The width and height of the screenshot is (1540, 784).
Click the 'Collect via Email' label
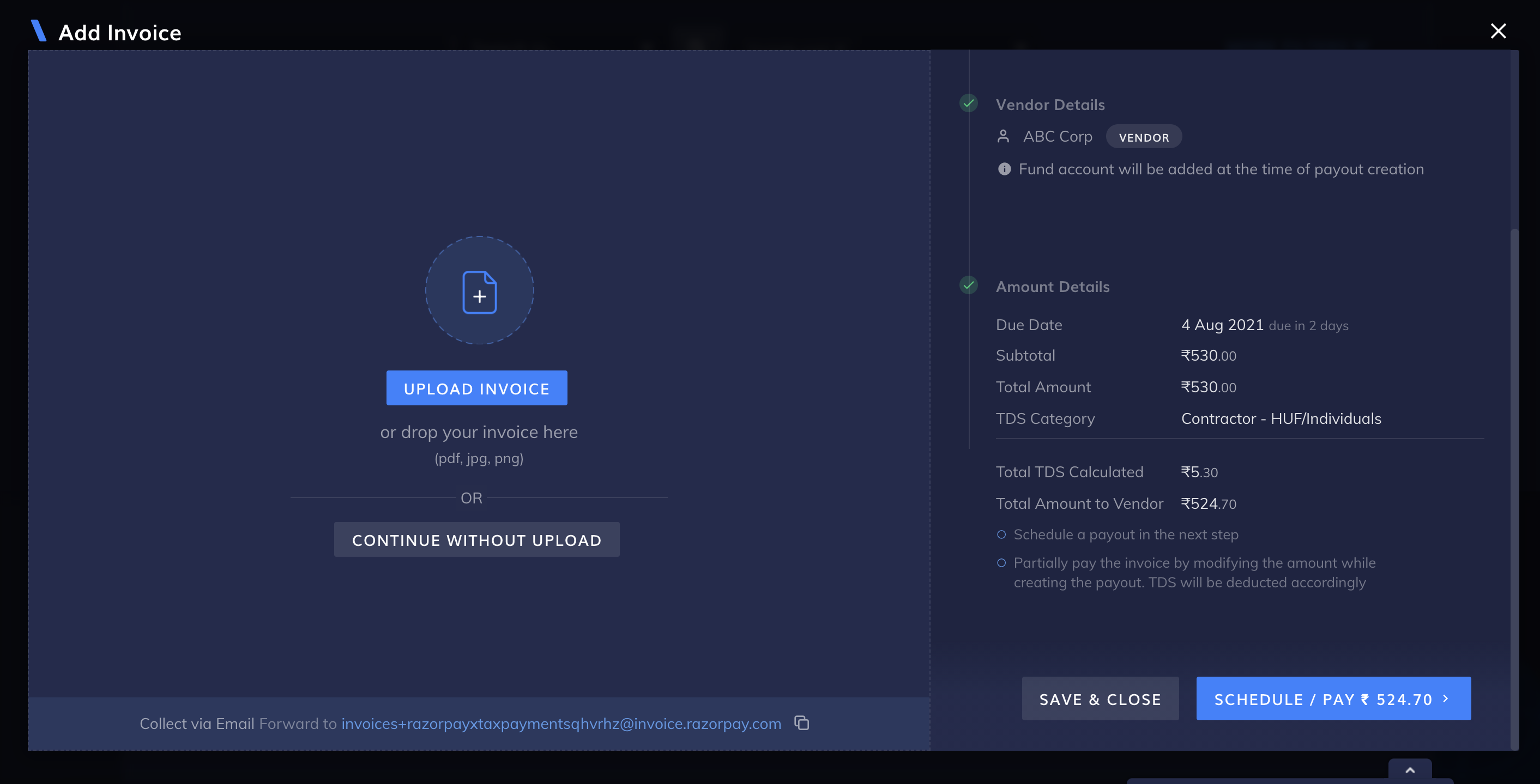pos(197,724)
